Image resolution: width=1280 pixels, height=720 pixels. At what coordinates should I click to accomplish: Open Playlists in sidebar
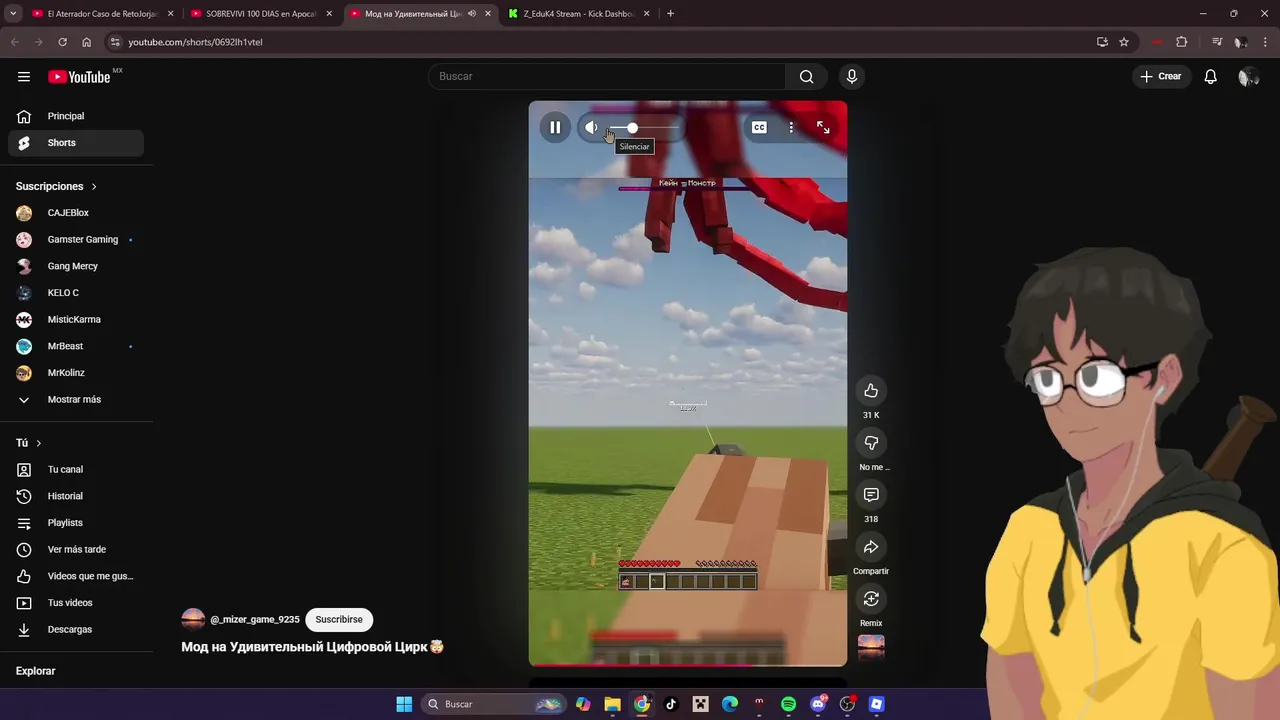pyautogui.click(x=76, y=522)
